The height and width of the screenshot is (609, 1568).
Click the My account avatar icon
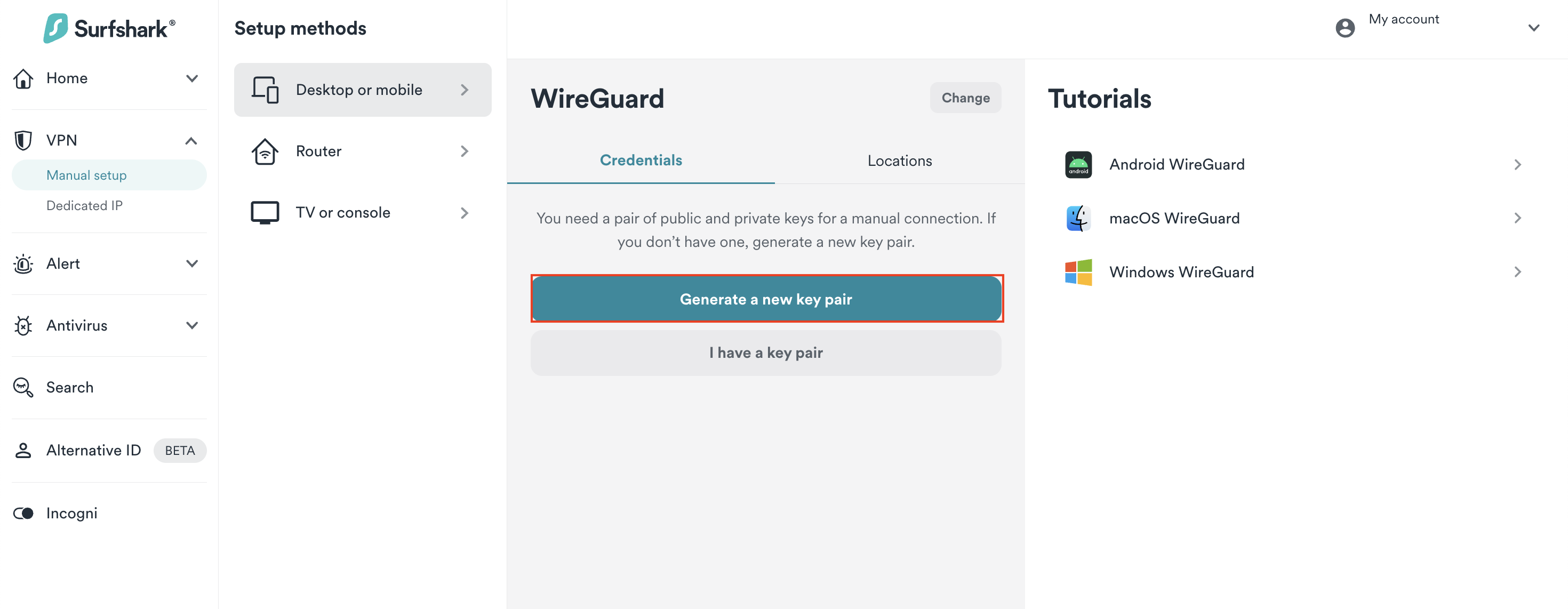click(1345, 28)
